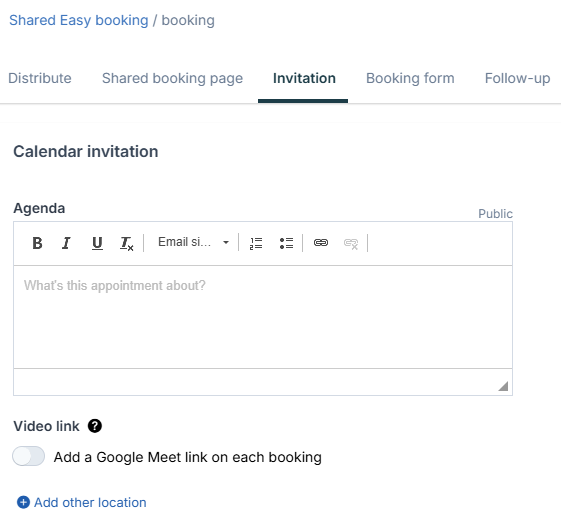
Task: Insert a numbered list
Action: [x=256, y=243]
